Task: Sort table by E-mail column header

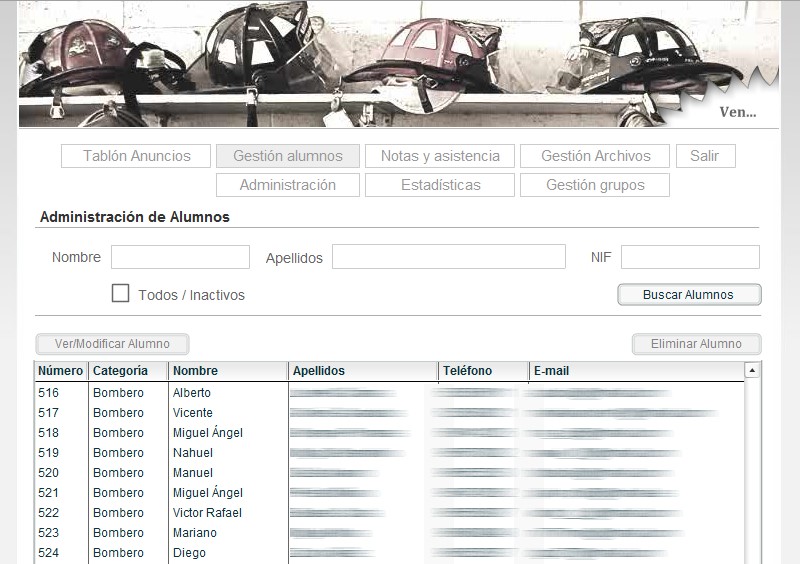Action: pos(636,371)
